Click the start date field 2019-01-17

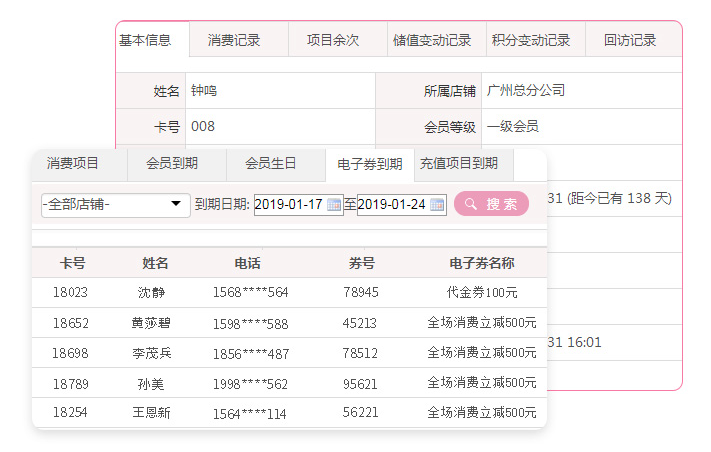[288, 205]
